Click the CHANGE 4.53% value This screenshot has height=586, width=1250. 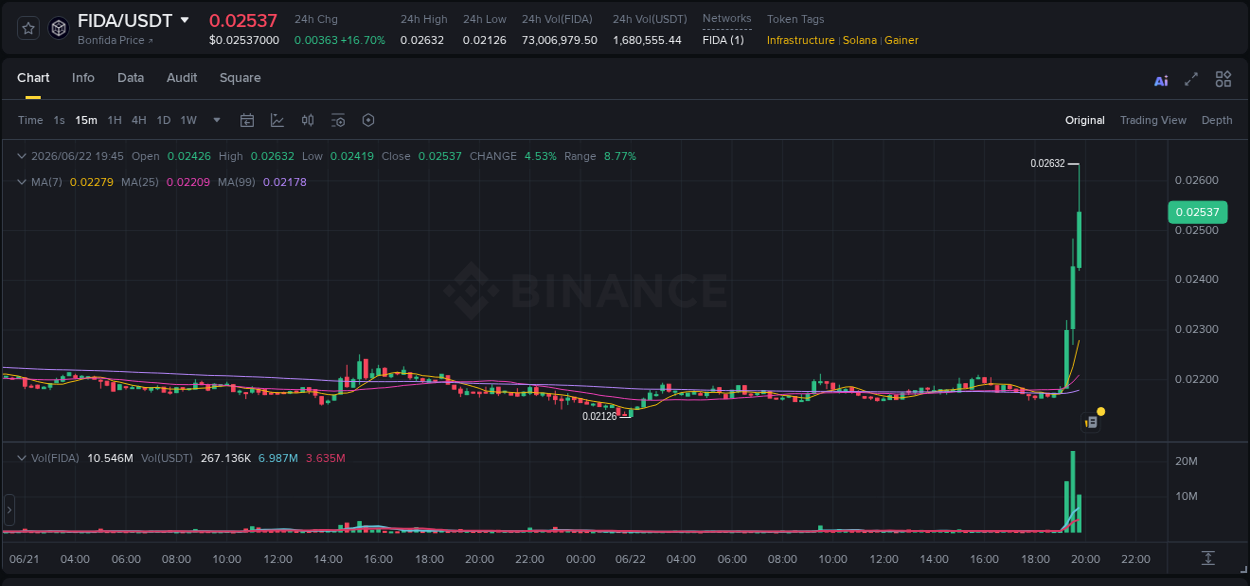(540, 156)
